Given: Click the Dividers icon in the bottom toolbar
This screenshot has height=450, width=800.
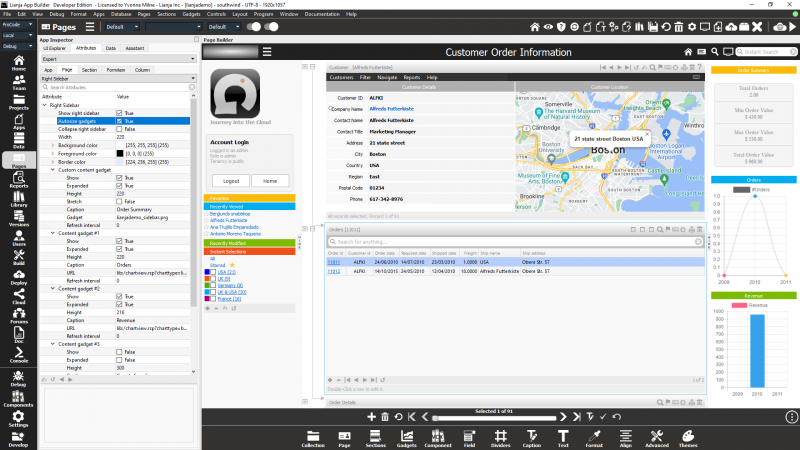Looking at the screenshot, I should coord(500,437).
